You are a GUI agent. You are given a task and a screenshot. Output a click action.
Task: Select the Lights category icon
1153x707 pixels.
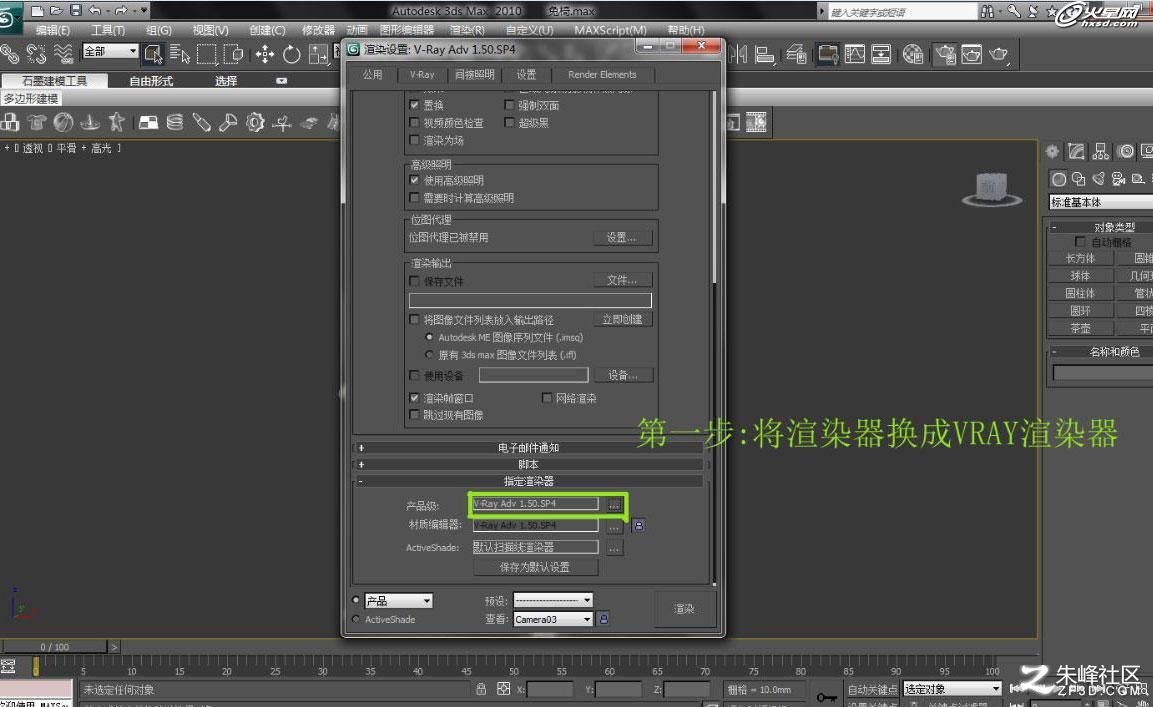click(x=1099, y=179)
